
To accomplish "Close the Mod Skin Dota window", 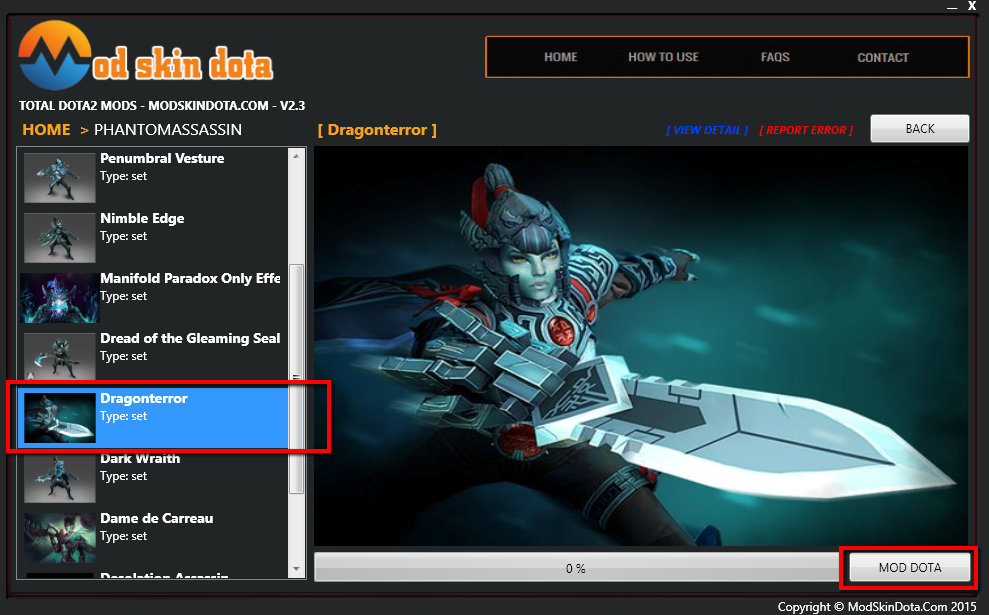I will (972, 6).
